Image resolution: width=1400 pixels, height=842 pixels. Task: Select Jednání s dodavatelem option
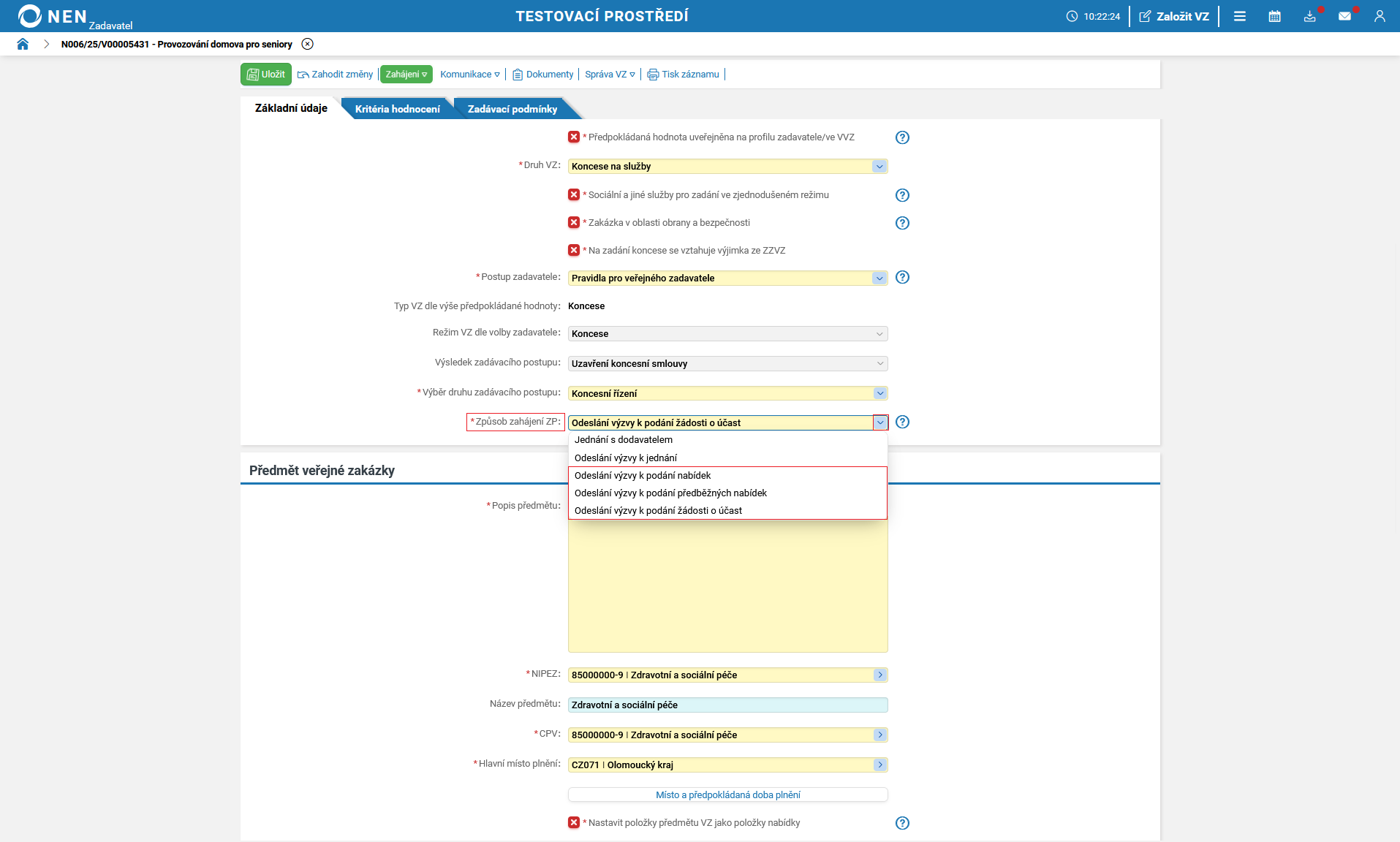click(x=728, y=440)
